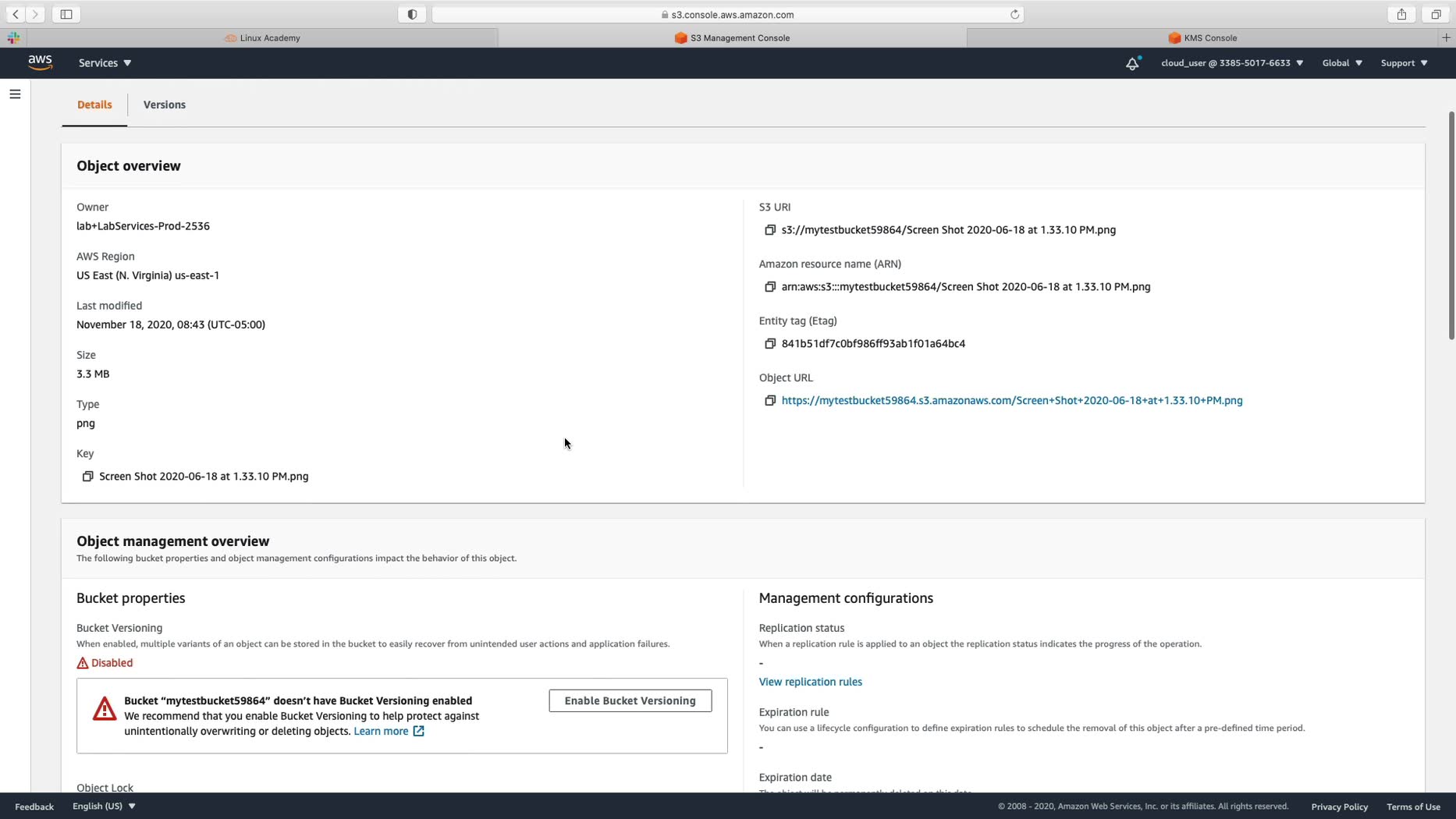Image resolution: width=1456 pixels, height=819 pixels.
Task: Copy the Entity tag Etag value
Action: (x=770, y=344)
